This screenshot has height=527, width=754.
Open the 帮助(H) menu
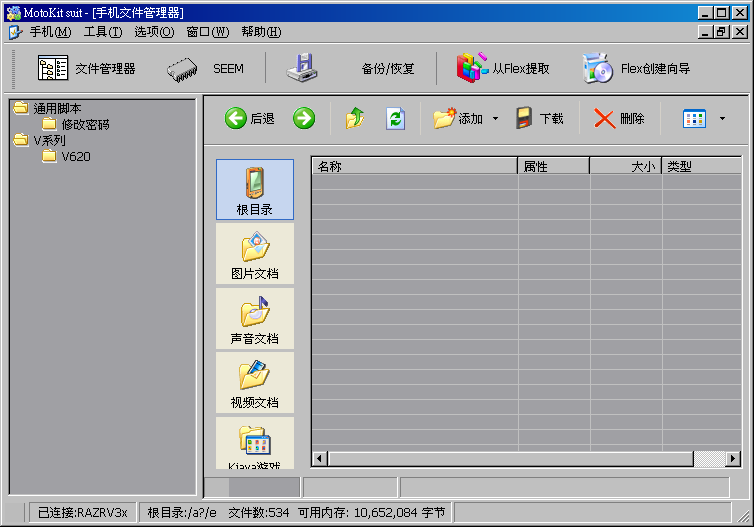click(261, 32)
